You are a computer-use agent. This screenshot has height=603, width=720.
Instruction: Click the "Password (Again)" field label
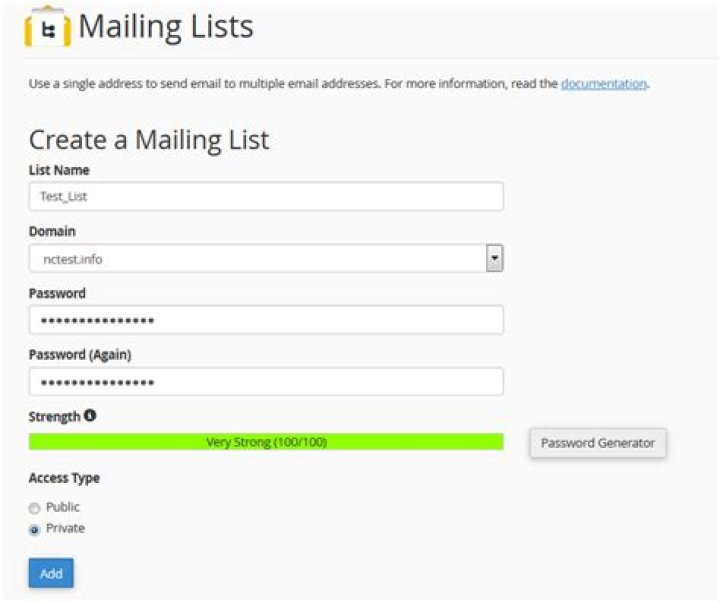80,355
